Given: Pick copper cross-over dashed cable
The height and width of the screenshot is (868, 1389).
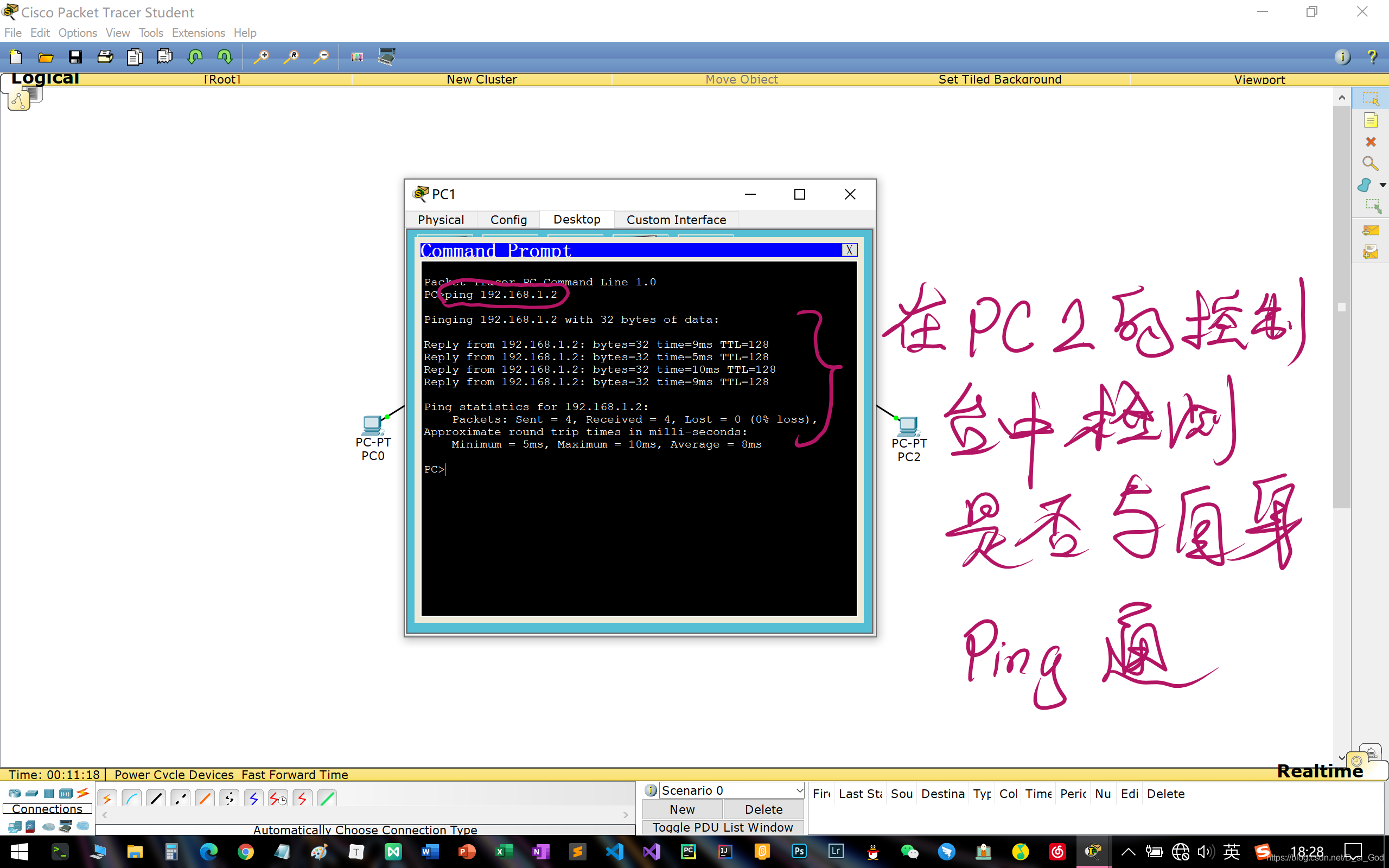Looking at the screenshot, I should click(x=180, y=799).
